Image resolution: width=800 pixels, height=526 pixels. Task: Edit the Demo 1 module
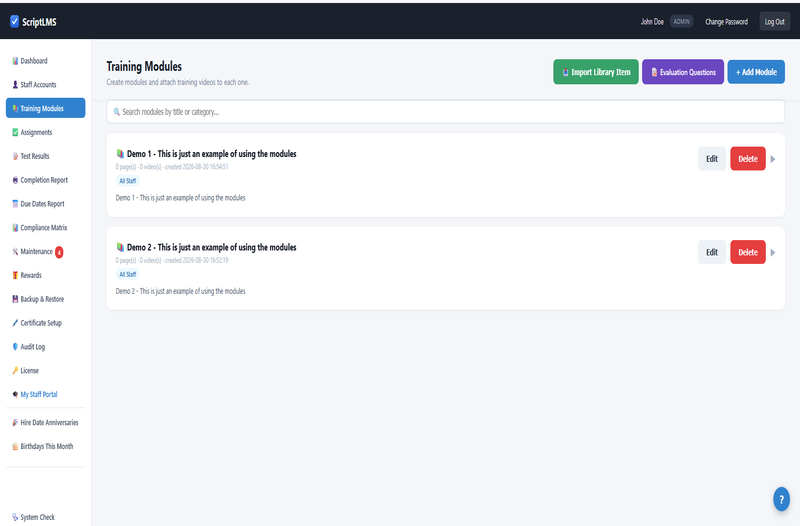712,159
